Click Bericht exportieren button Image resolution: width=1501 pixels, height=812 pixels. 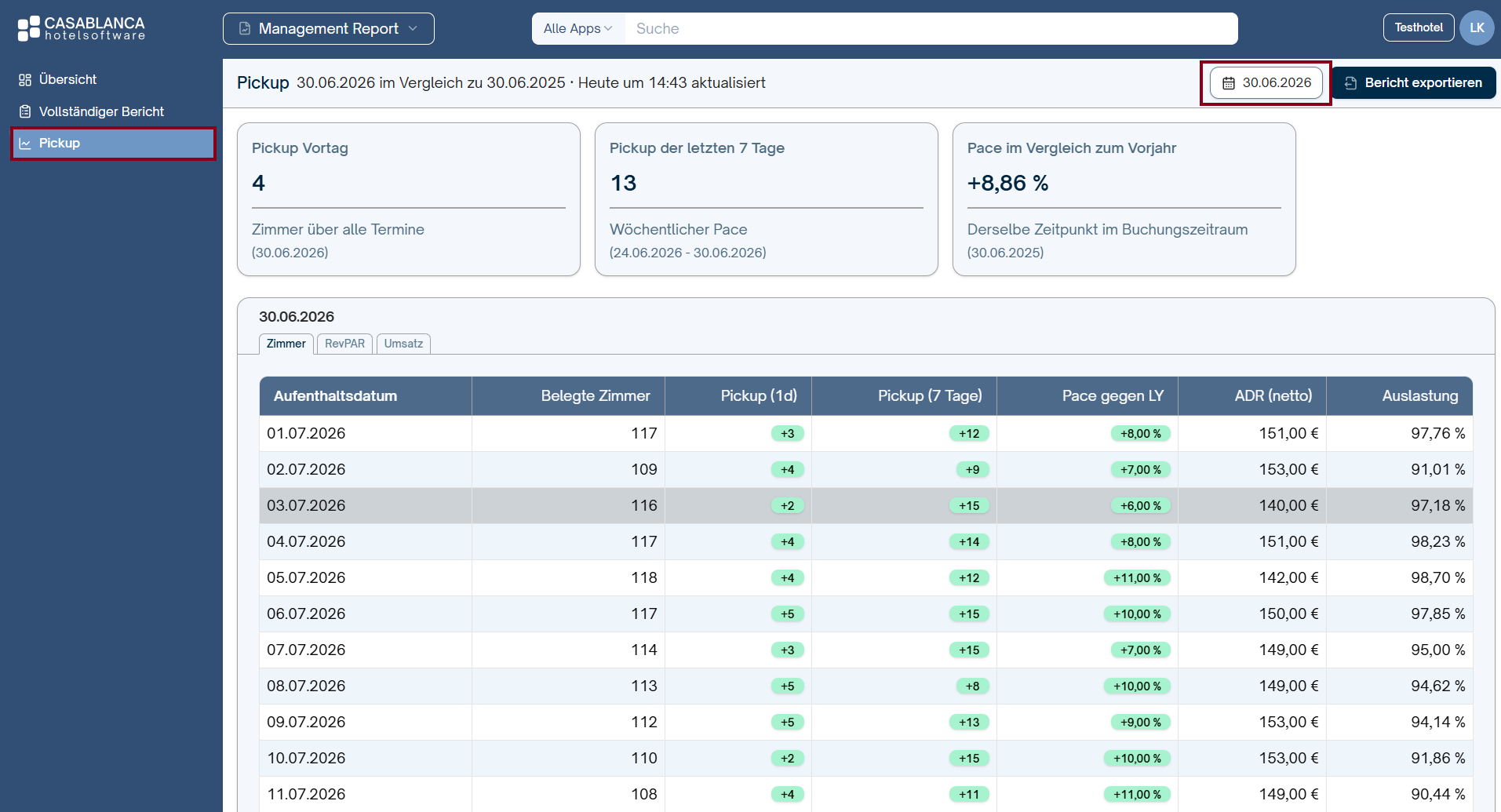[x=1414, y=83]
